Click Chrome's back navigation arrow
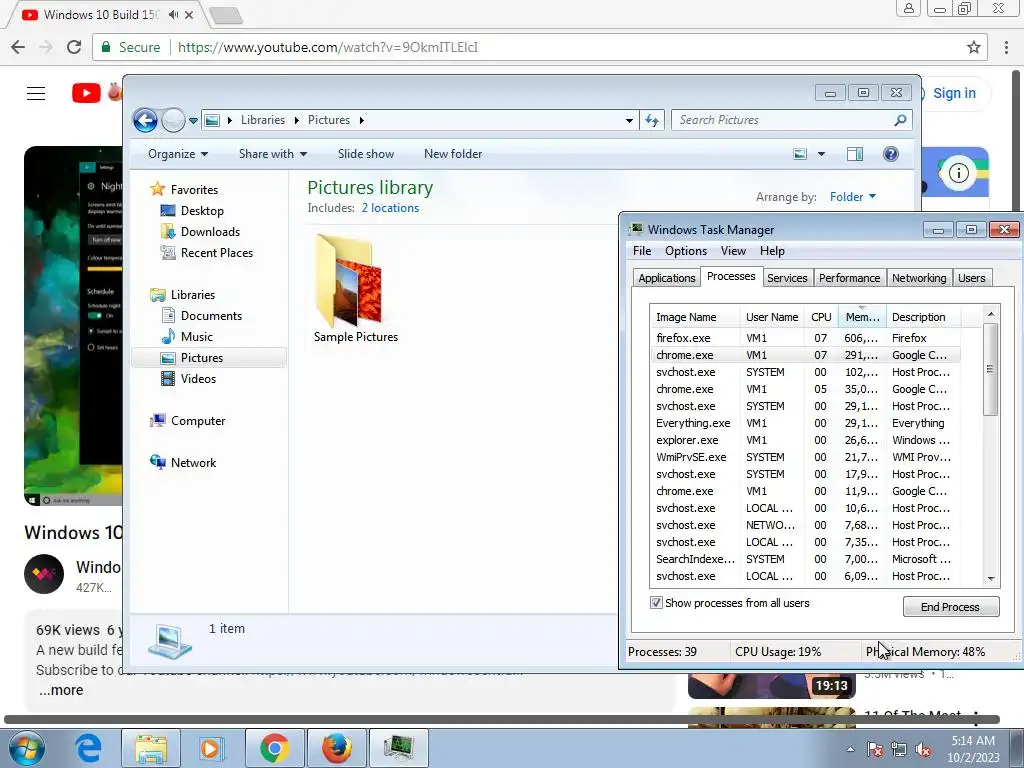 coord(18,47)
